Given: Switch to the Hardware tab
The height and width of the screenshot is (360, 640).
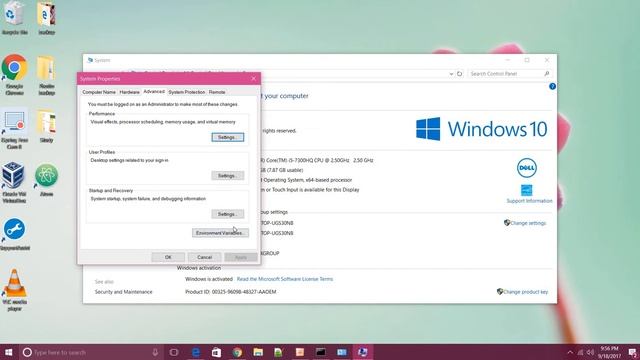Looking at the screenshot, I should 129,92.
